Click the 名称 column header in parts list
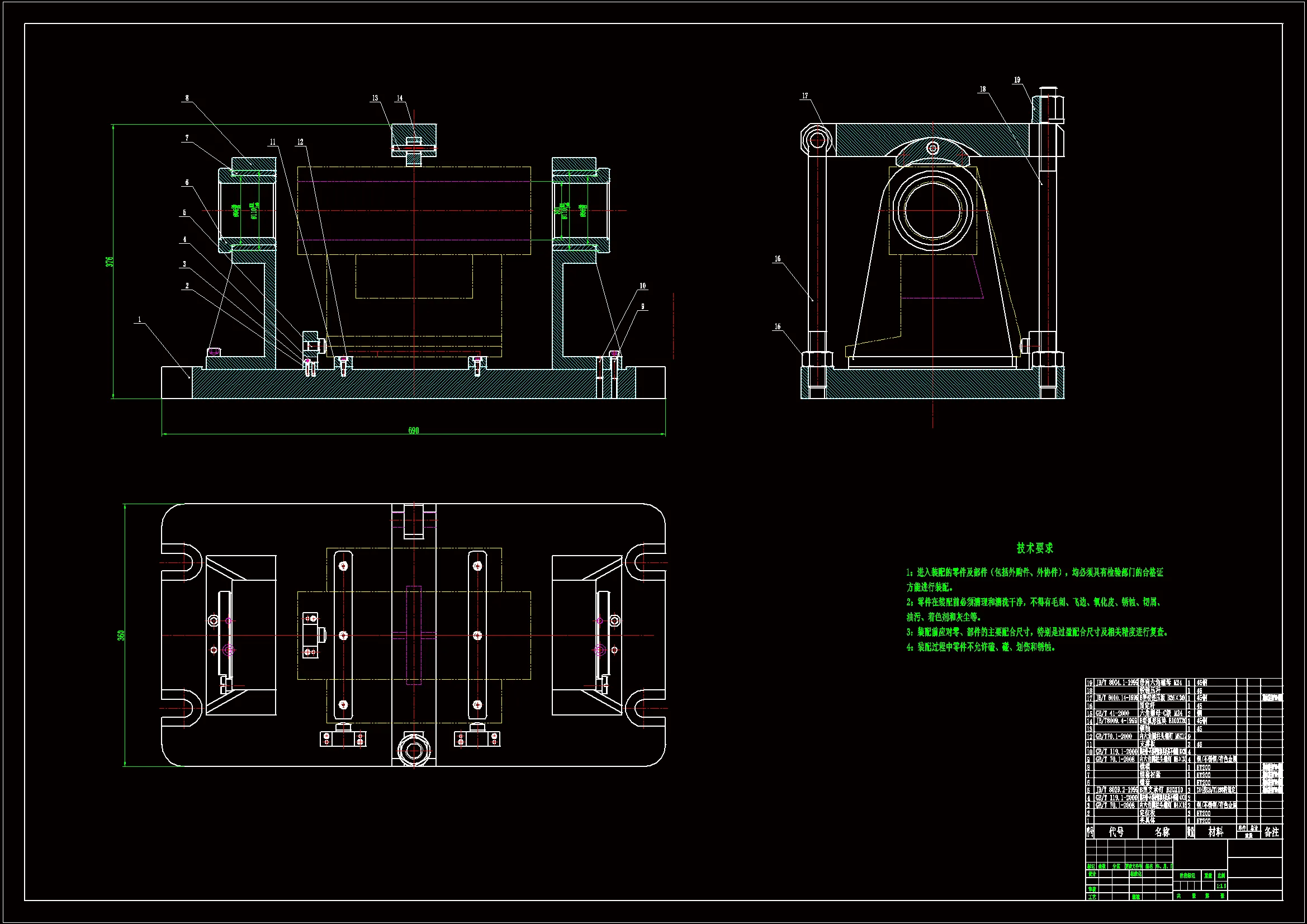The image size is (1307, 924). [1162, 832]
